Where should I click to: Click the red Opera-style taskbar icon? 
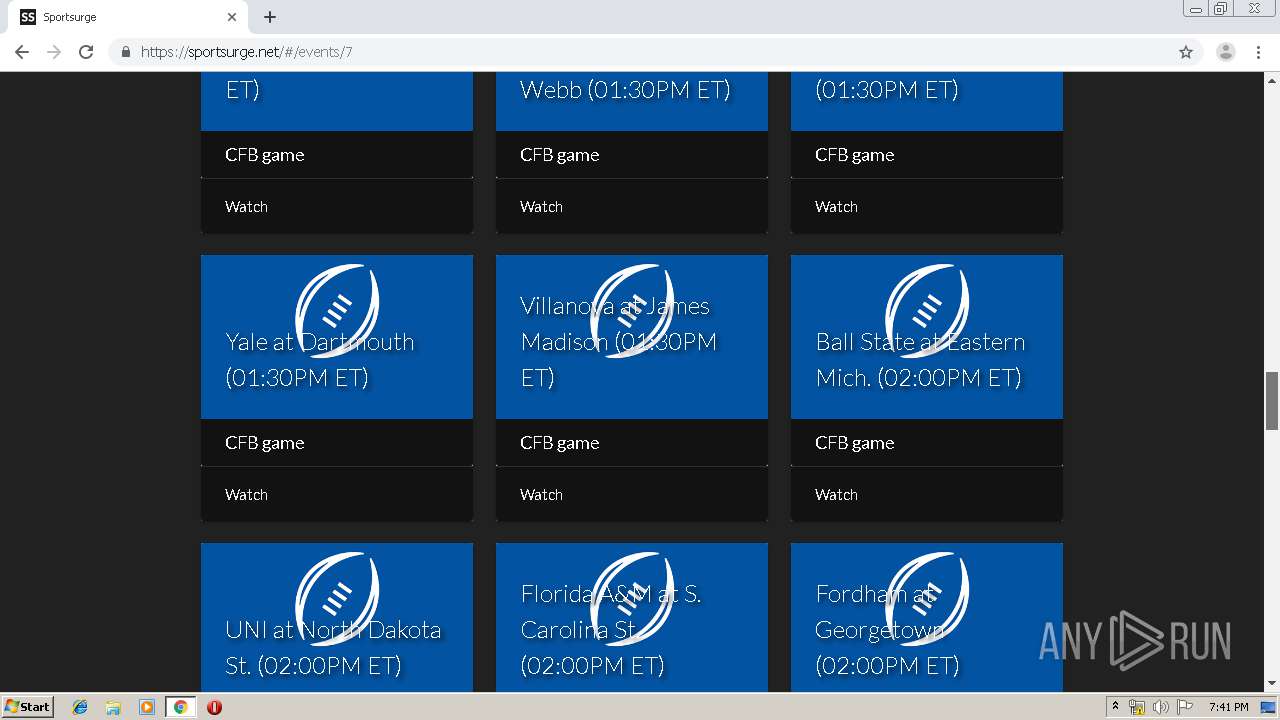(214, 707)
